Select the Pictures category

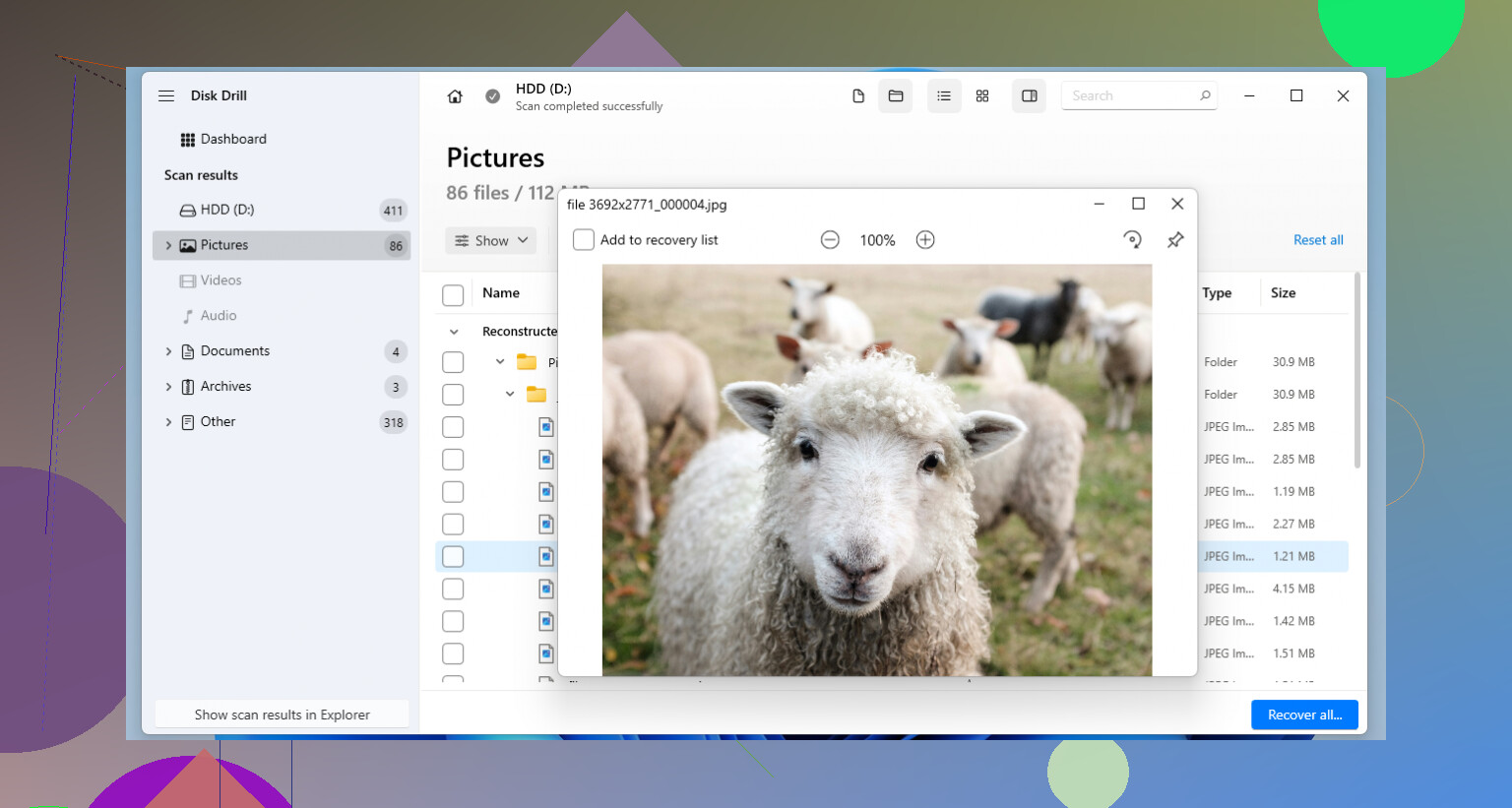click(x=282, y=245)
